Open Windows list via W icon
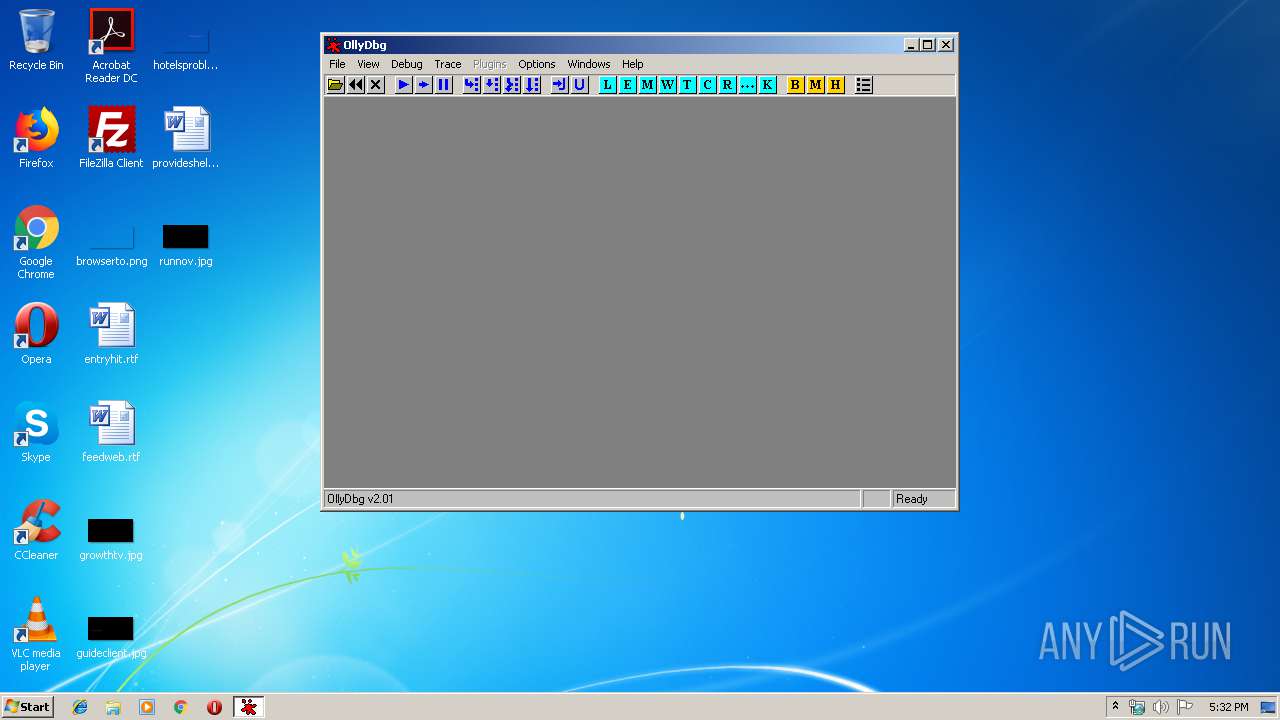Screen dimensions: 1280x720 (x=668, y=85)
